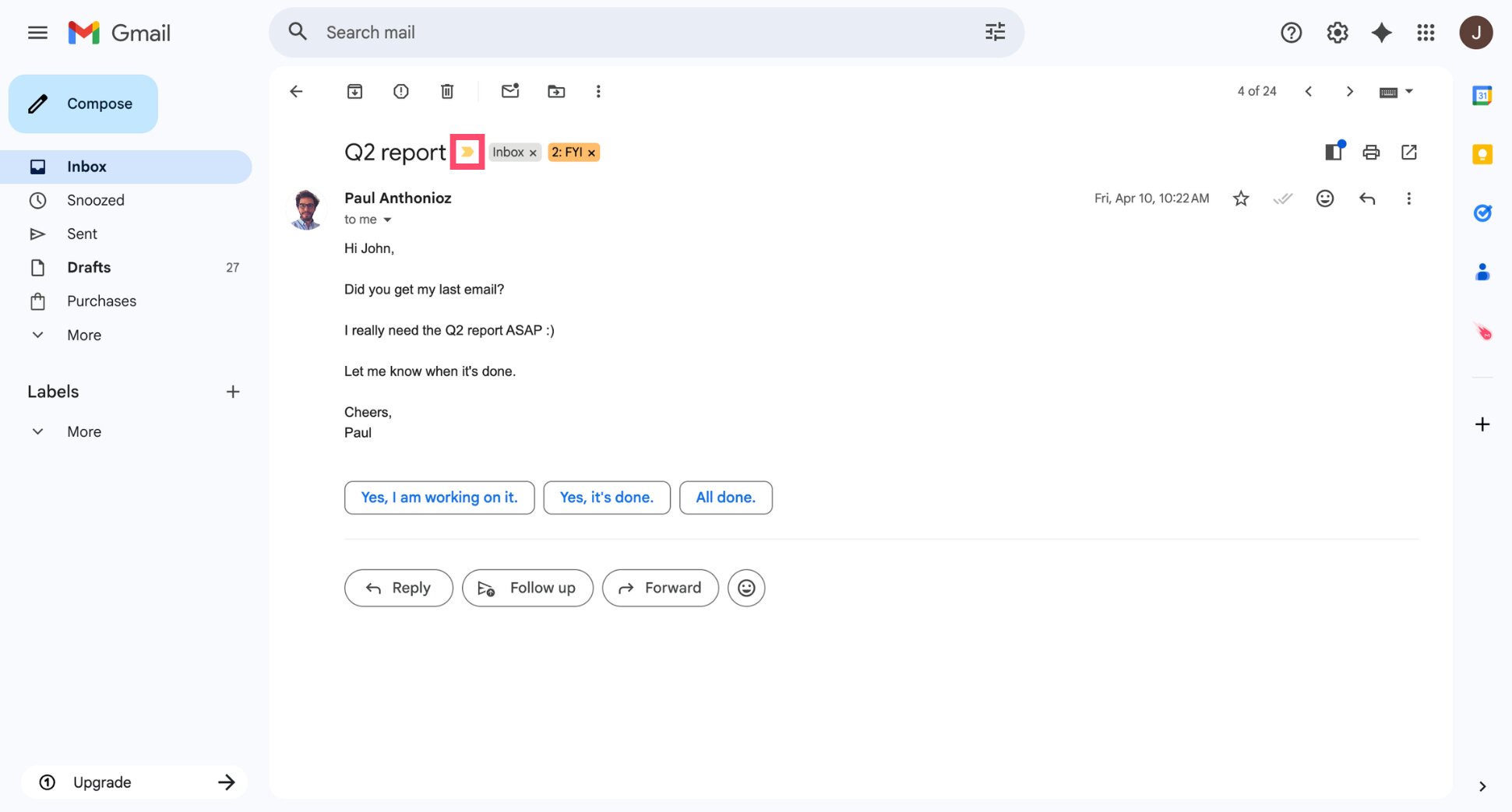Viewport: 1512px width, 812px height.
Task: Click Paul Anthonioz's profile photo
Action: [x=306, y=209]
